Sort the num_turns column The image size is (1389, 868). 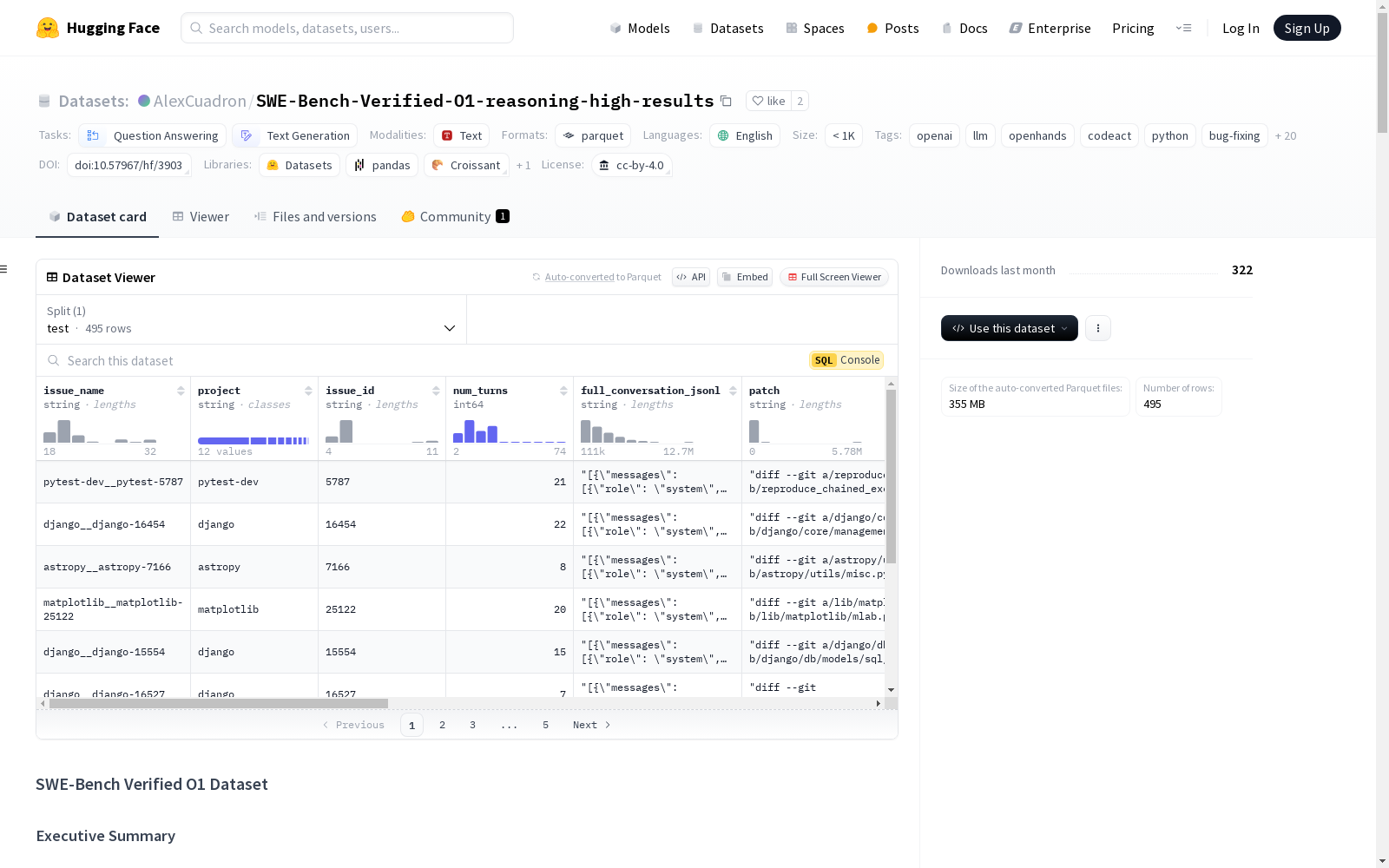(x=563, y=391)
